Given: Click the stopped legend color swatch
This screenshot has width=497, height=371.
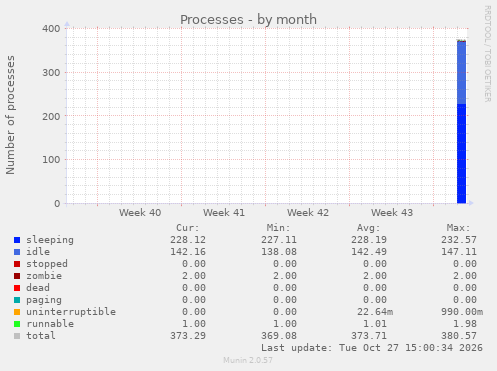Looking at the screenshot, I should coord(17,264).
